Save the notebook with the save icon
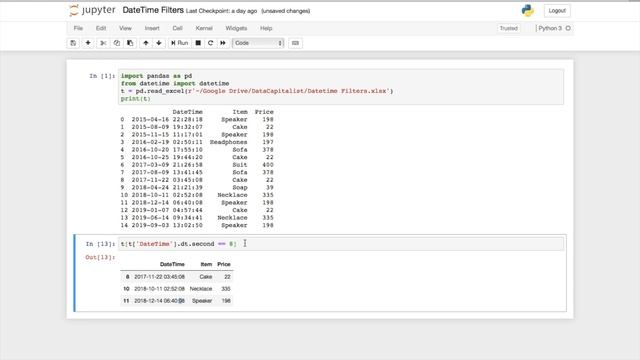 (x=73, y=43)
